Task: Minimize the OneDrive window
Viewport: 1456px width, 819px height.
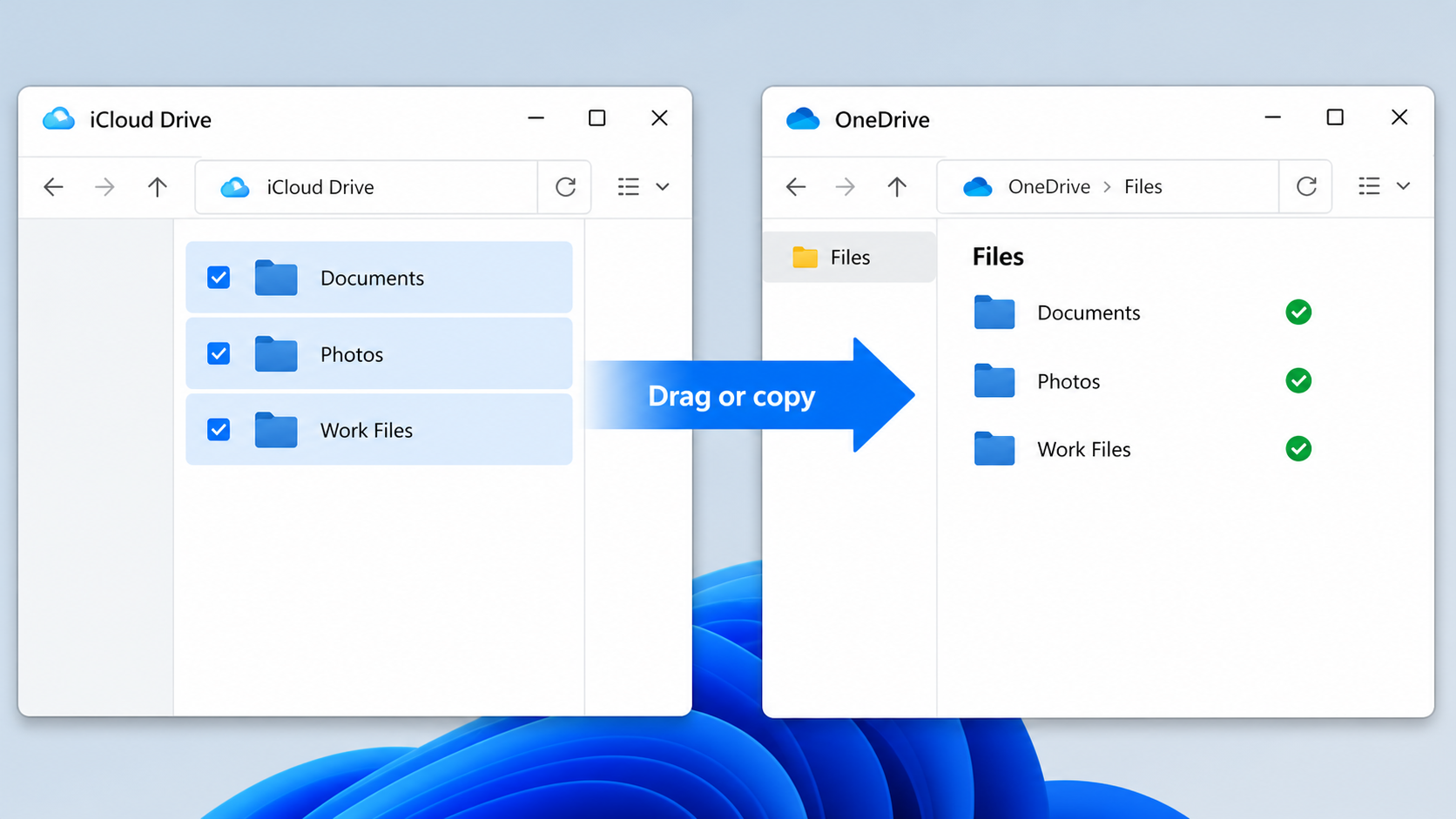Action: coord(1272,117)
